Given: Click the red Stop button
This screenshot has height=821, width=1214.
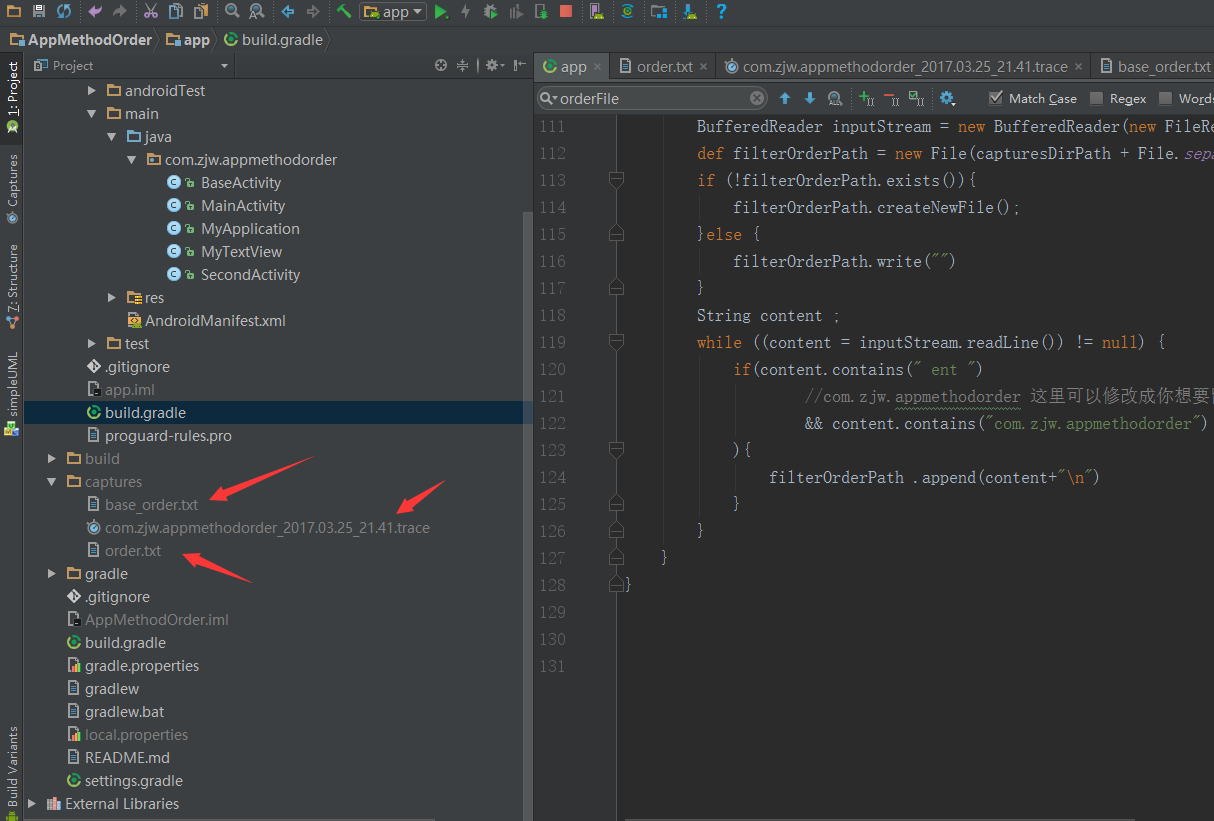Looking at the screenshot, I should point(566,12).
